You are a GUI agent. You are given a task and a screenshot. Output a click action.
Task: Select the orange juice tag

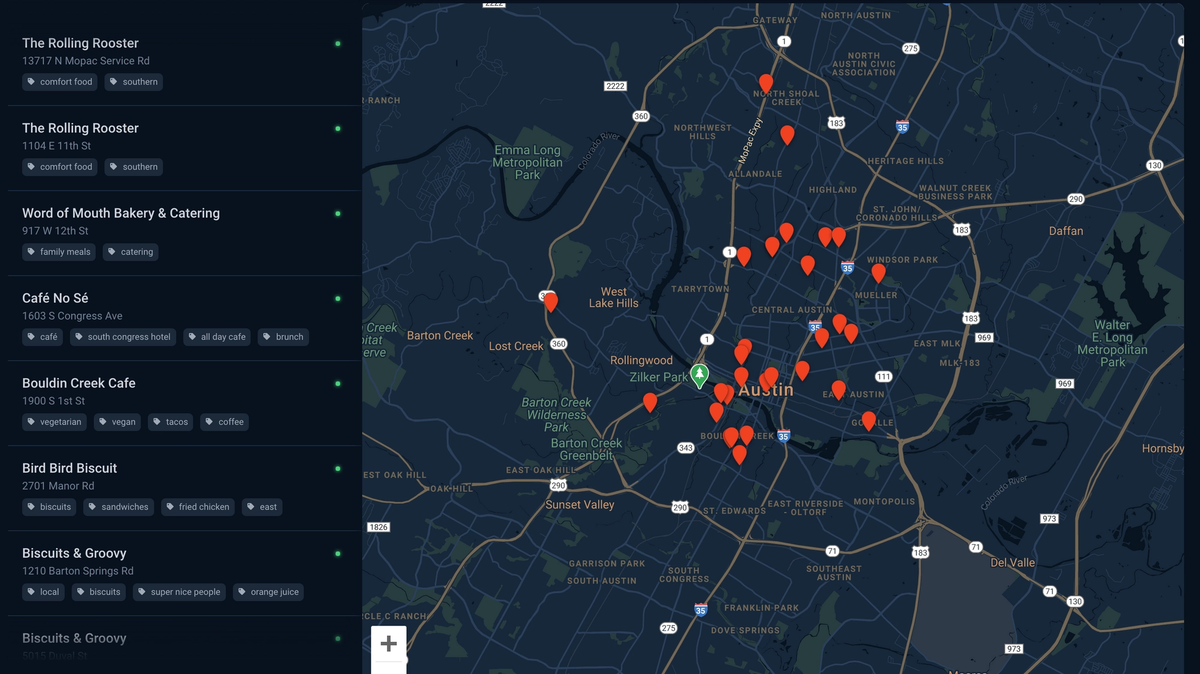[x=269, y=592]
